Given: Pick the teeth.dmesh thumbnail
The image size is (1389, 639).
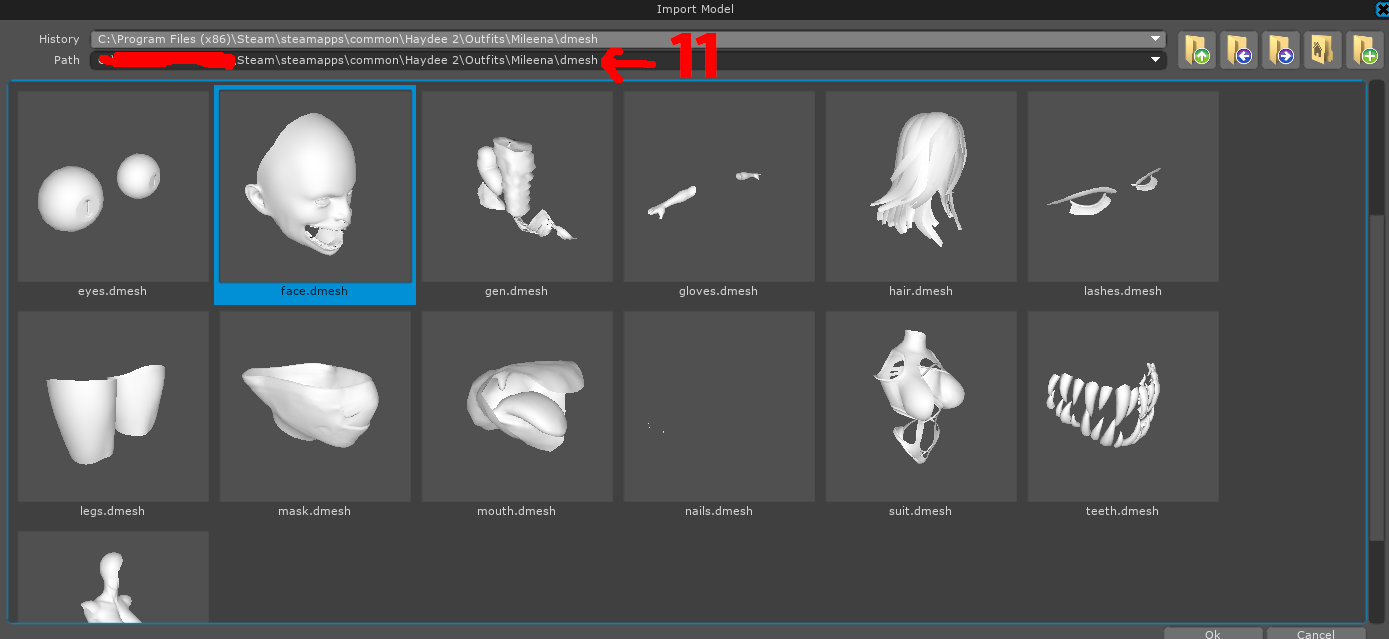Looking at the screenshot, I should click(x=1123, y=407).
